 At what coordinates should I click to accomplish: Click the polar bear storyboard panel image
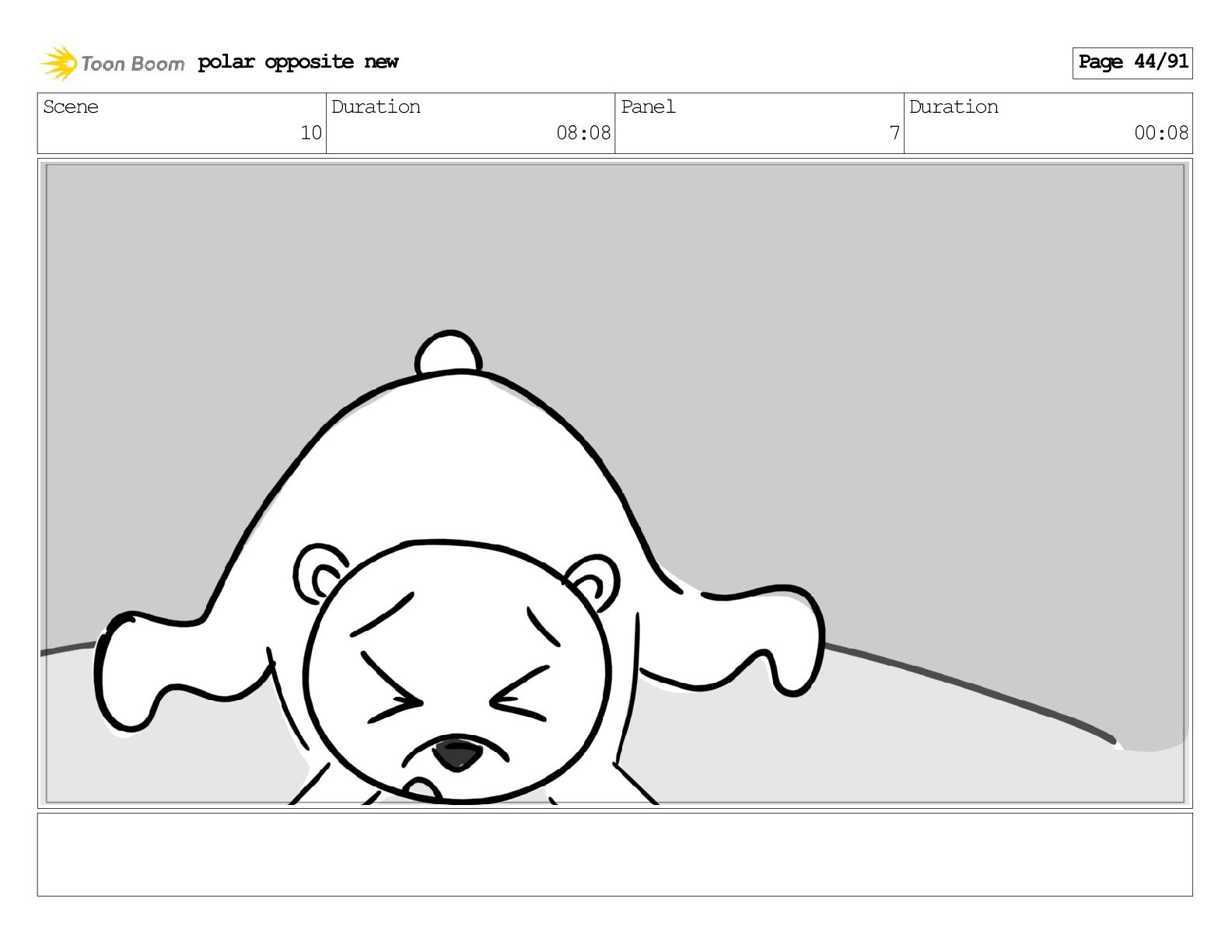(614, 483)
